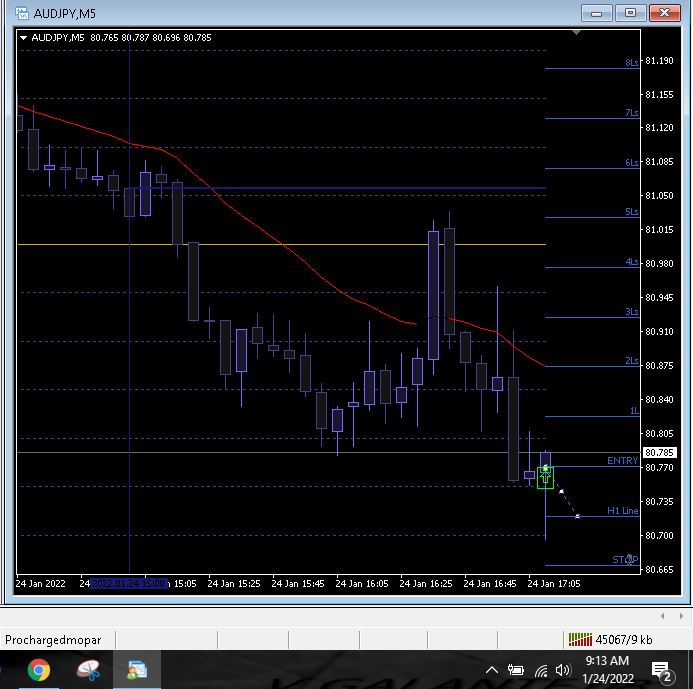Select the 3Ls level label
The width and height of the screenshot is (693, 689).
632,311
